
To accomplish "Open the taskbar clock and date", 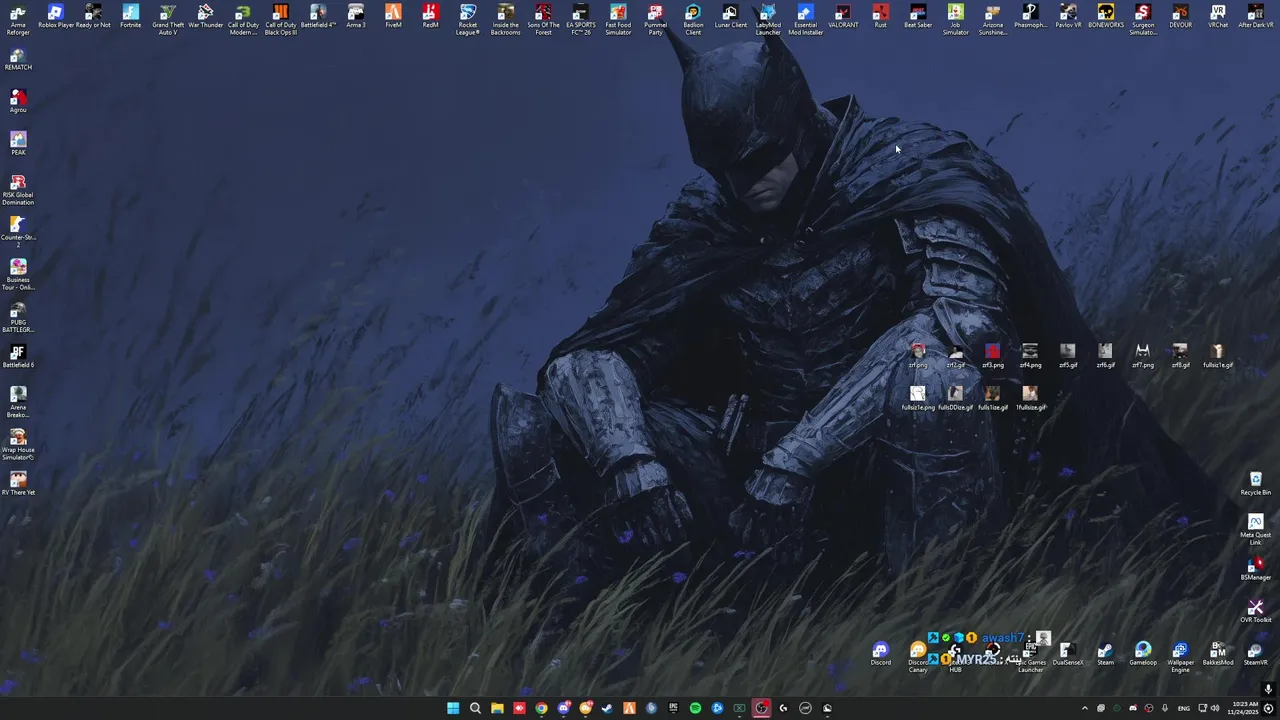I will (1246, 708).
